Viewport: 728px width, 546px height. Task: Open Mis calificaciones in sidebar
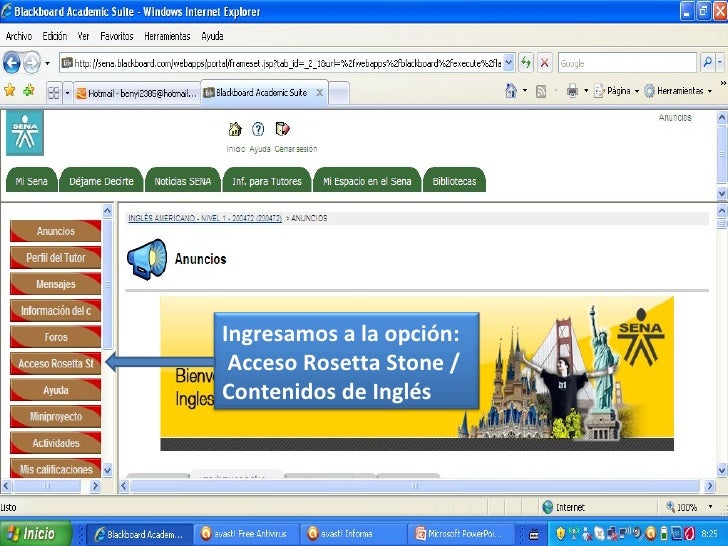tap(56, 469)
